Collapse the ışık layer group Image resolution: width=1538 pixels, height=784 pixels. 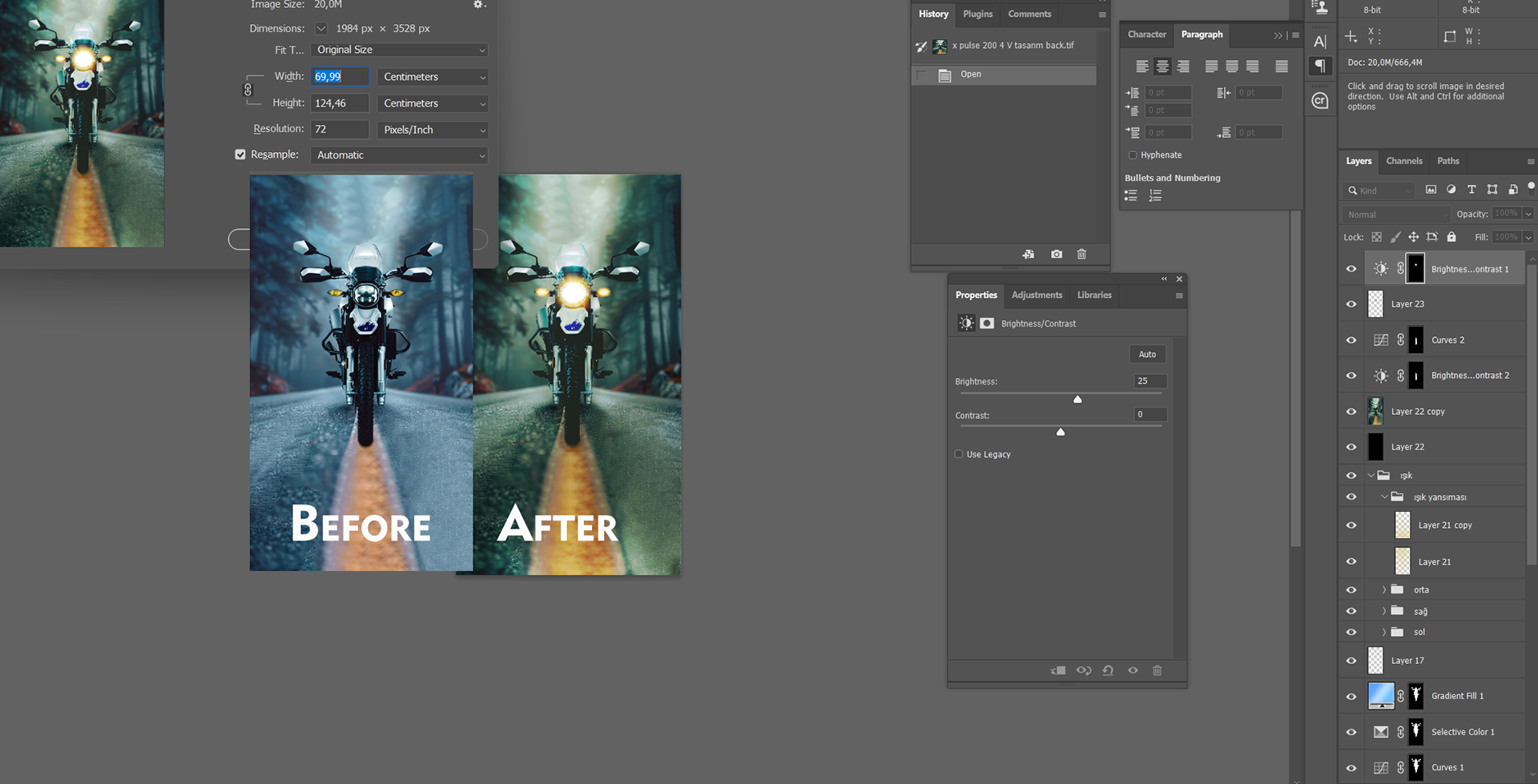(1371, 476)
